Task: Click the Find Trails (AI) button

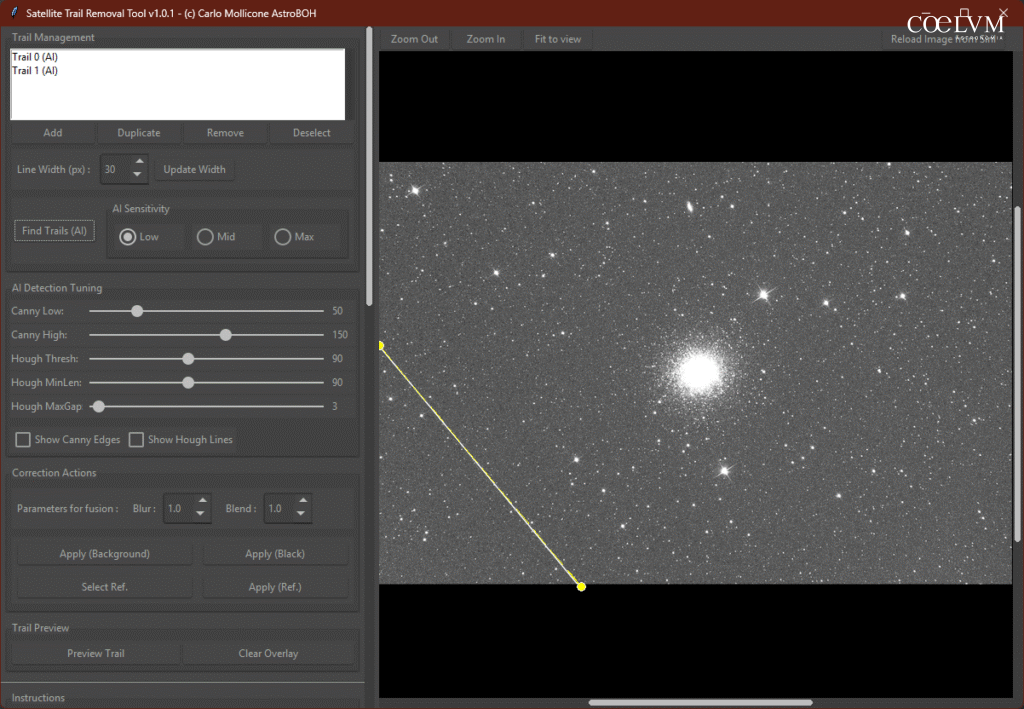Action: pyautogui.click(x=55, y=231)
